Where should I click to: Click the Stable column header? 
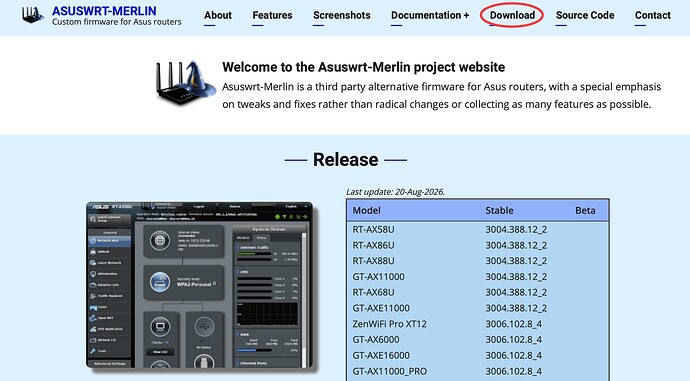[499, 211]
